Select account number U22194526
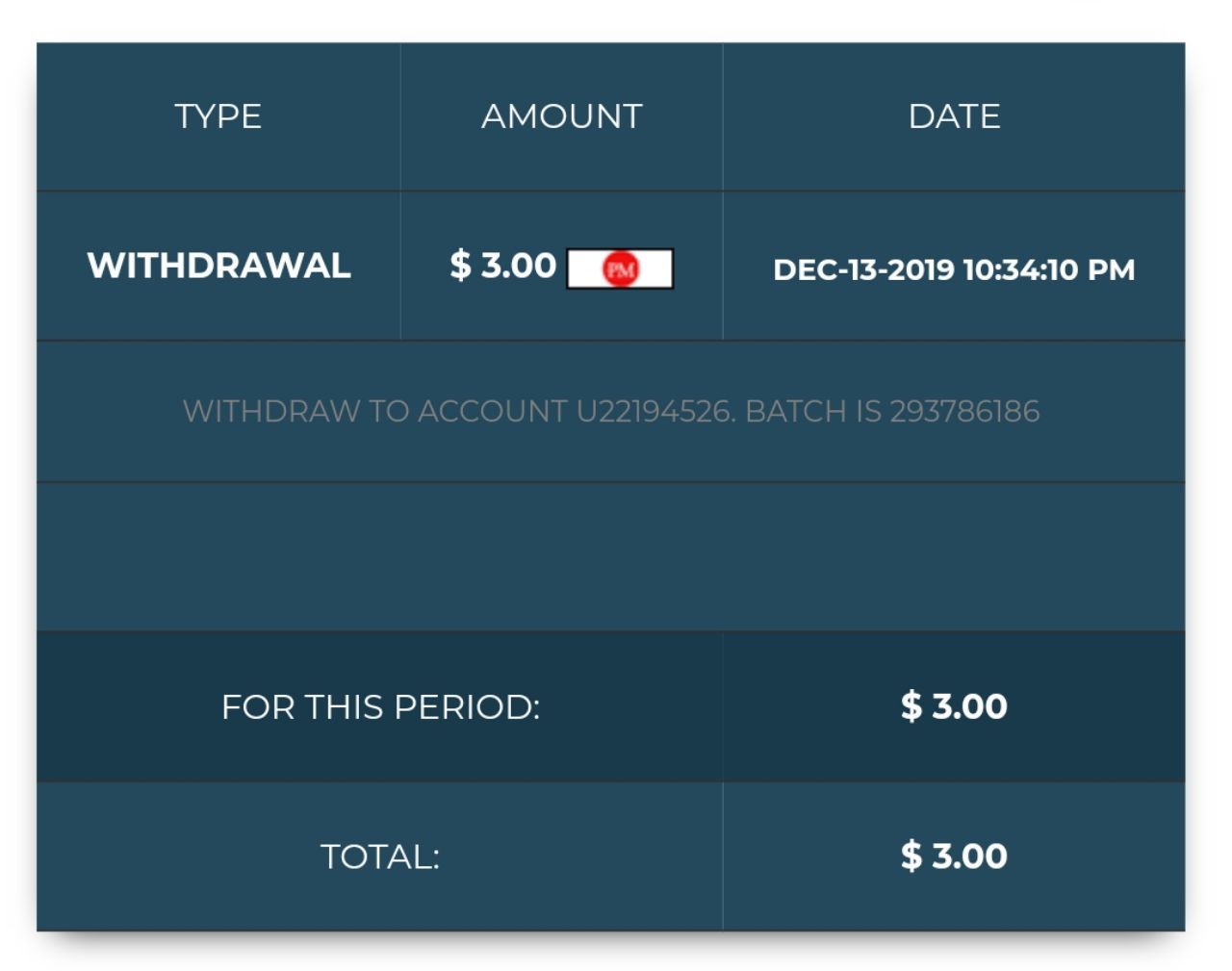 654,412
